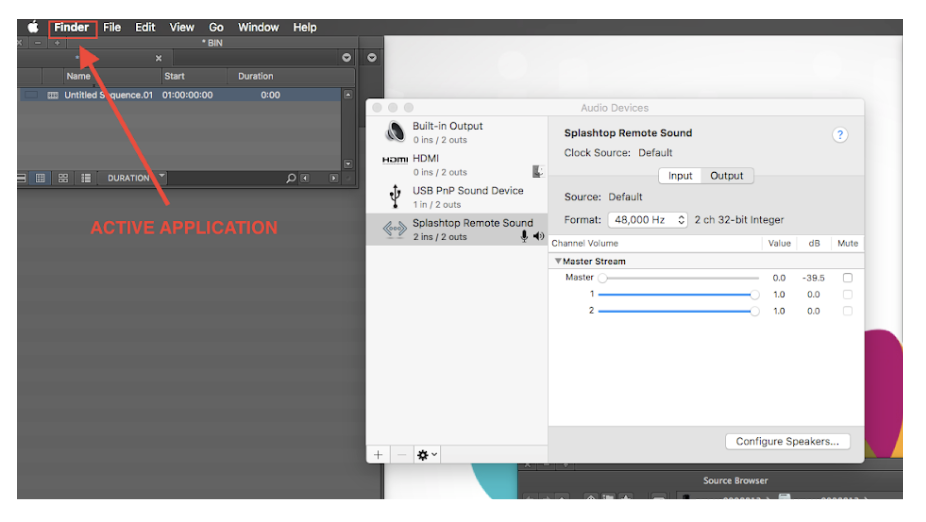Screen dimensions: 926x522
Task: Switch to the Input tab
Action: click(680, 175)
